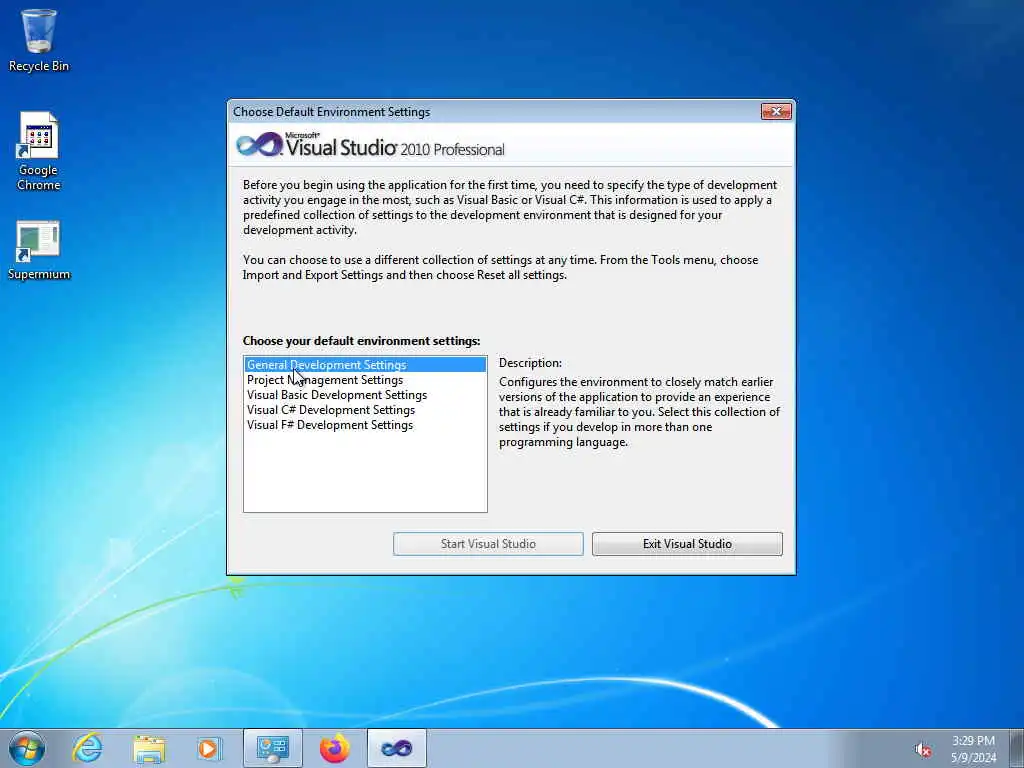Open the Windows Start menu orb
The image size is (1024, 768).
(27, 748)
